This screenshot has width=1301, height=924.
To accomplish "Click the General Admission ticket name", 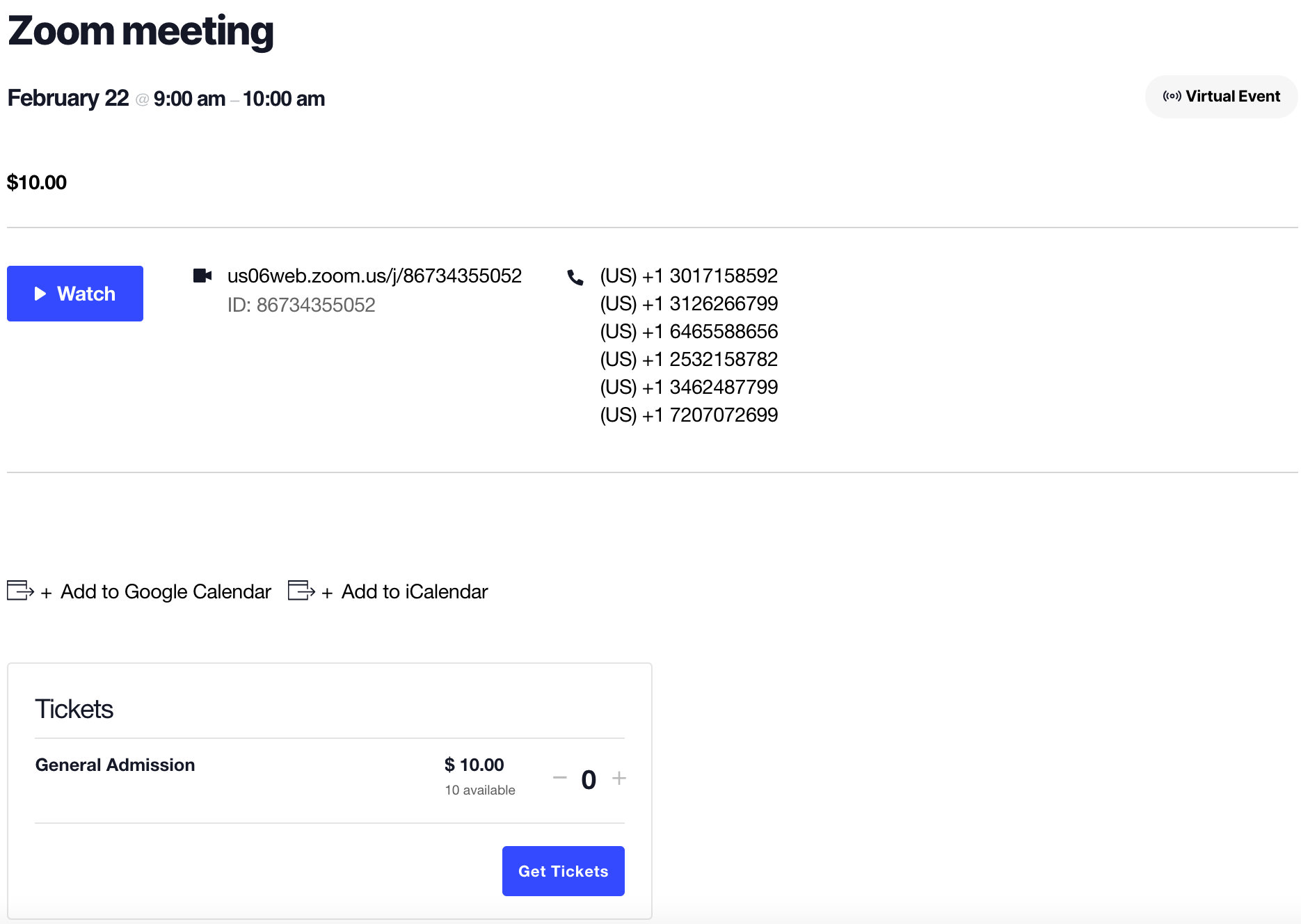I will coord(115,765).
